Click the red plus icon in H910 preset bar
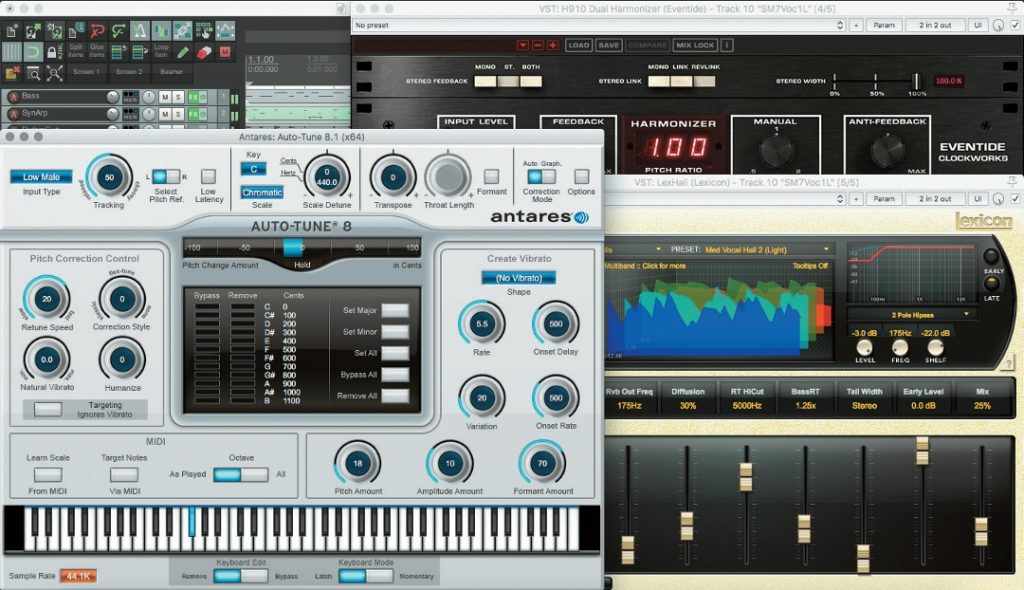1024x590 pixels. (552, 45)
